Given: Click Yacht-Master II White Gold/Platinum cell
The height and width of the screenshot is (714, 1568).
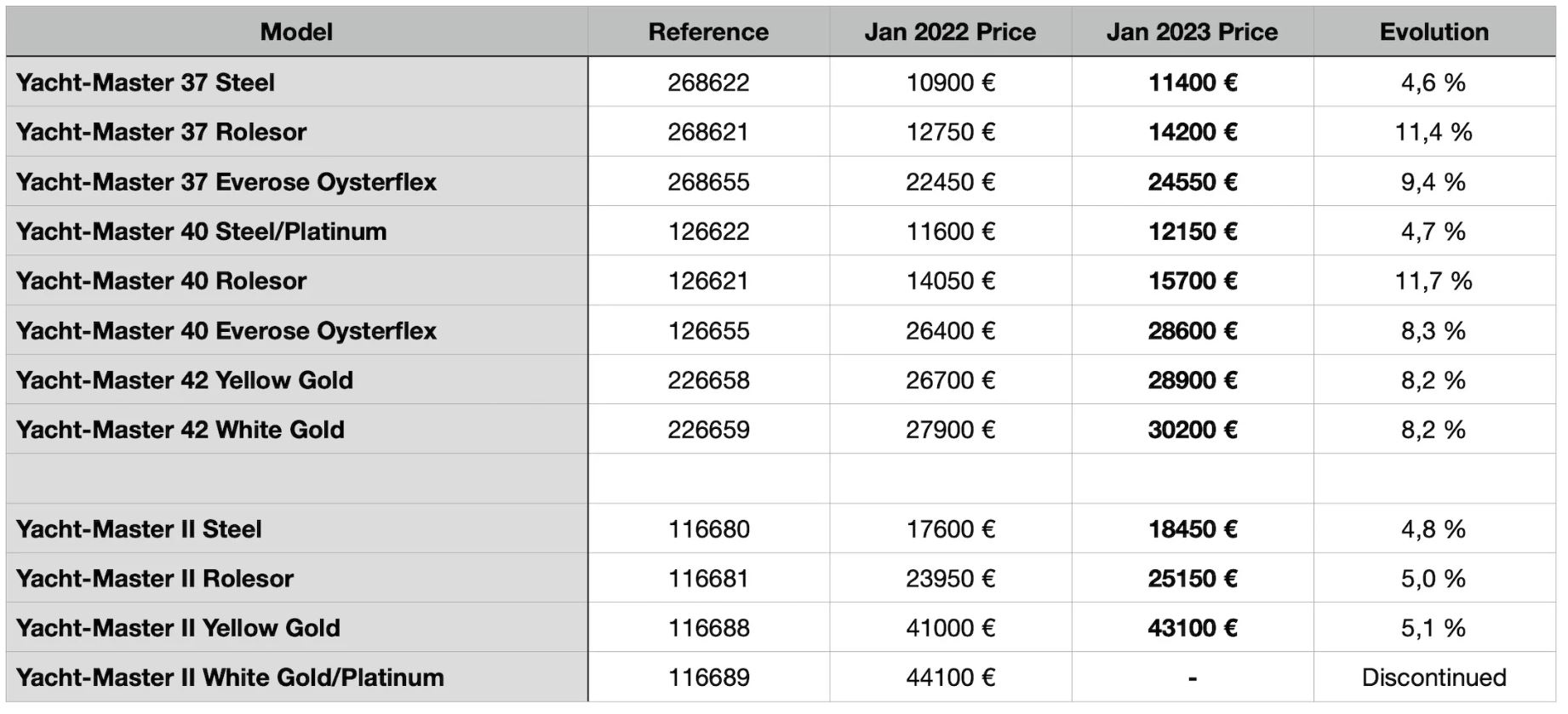Looking at the screenshot, I should coord(230,677).
